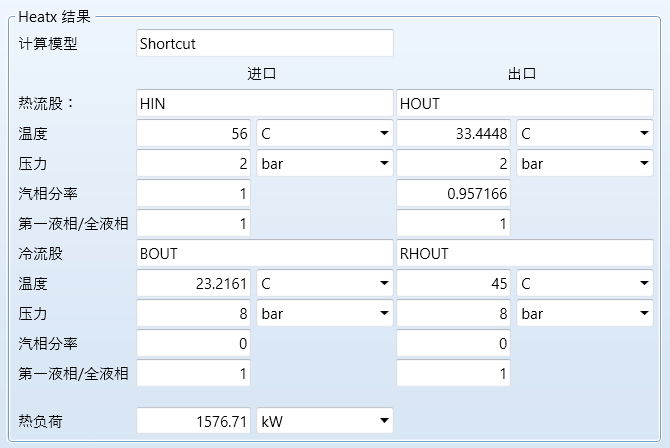Click outlet vapor fraction value 0.957166
The height and width of the screenshot is (448, 670).
(454, 193)
